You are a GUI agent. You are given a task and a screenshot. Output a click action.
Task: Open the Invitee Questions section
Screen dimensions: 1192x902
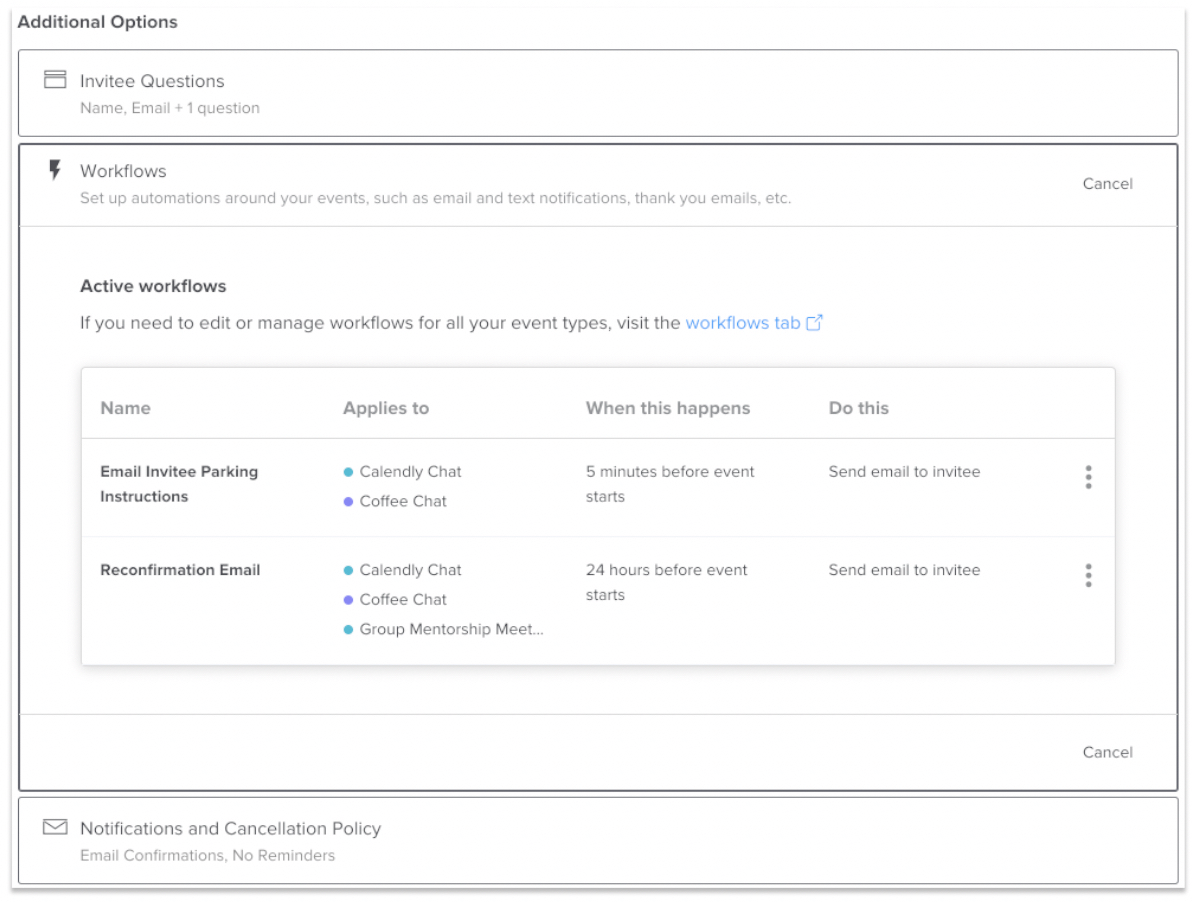(598, 93)
